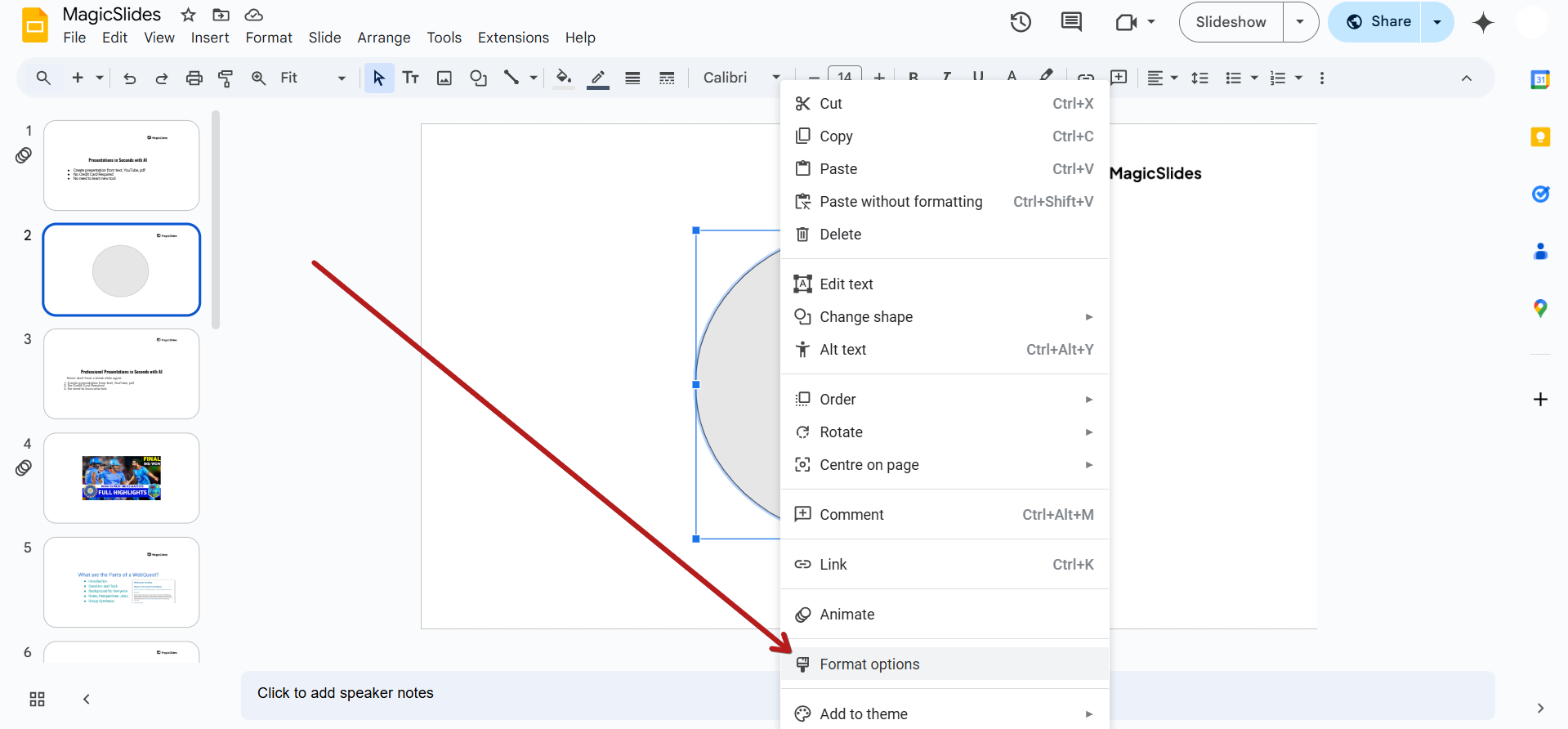Move presentation to a folder icon
The image size is (1568, 729).
point(221,15)
